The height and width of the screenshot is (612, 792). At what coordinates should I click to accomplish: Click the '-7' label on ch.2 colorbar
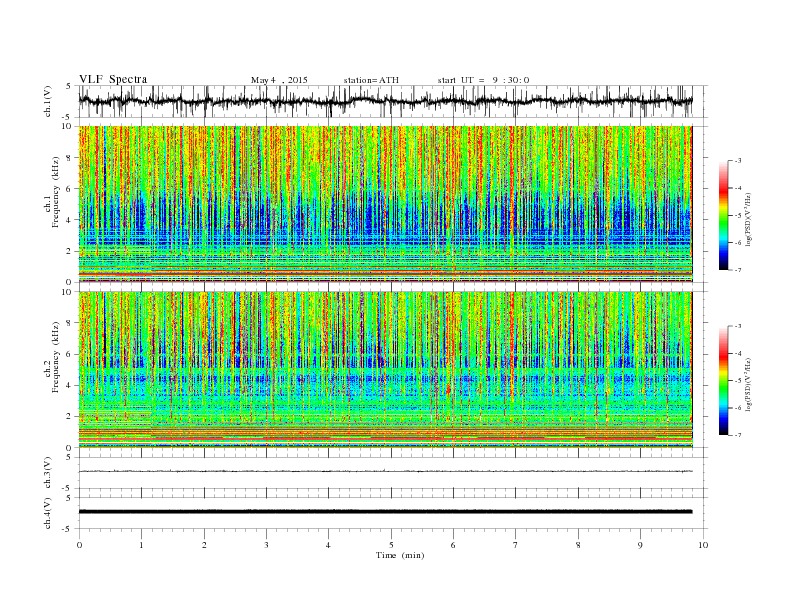[x=738, y=435]
